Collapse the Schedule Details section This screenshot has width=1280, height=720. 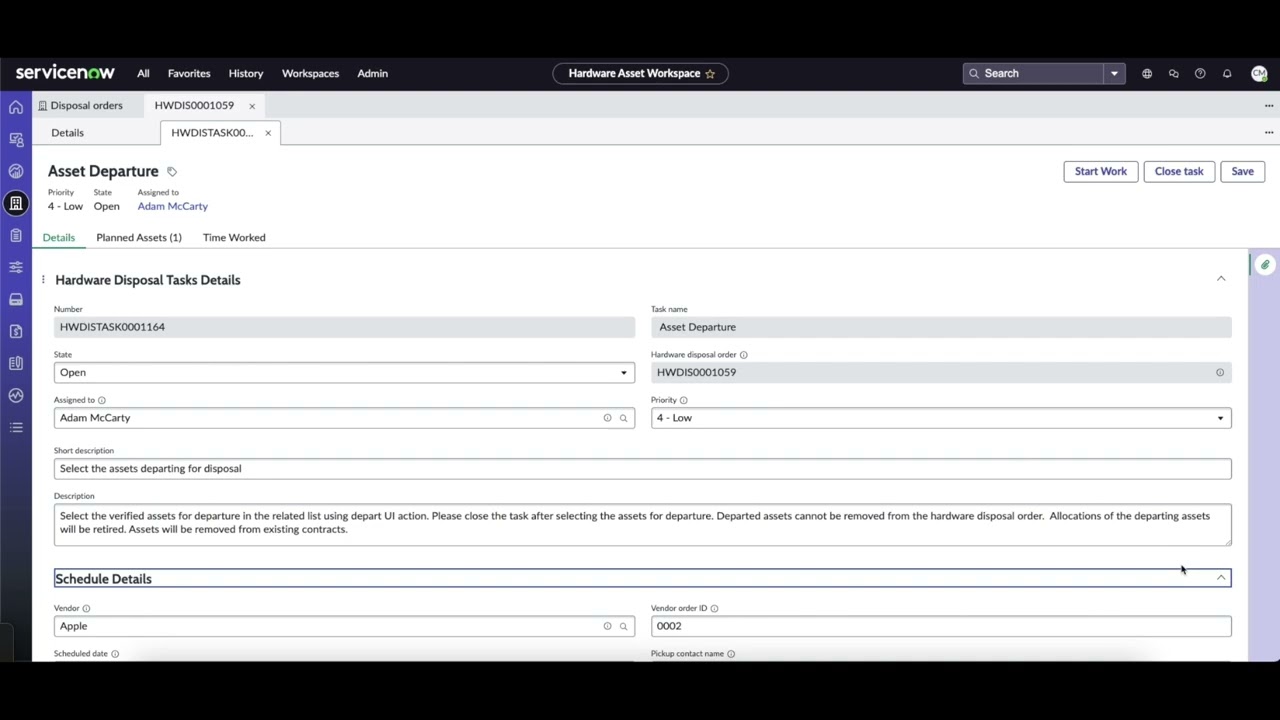coord(1220,578)
